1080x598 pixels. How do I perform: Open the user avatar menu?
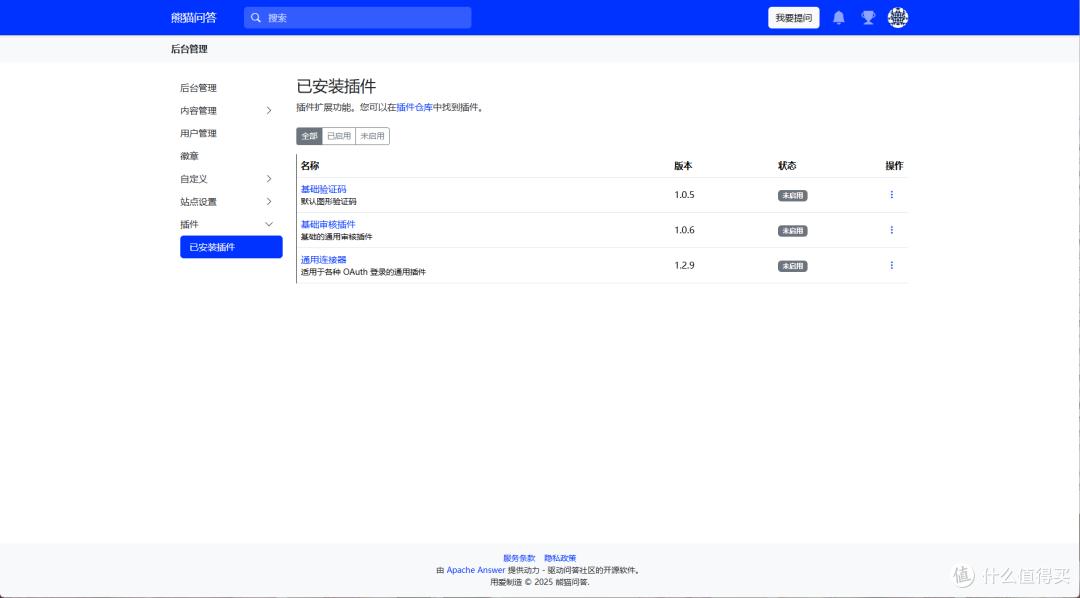click(897, 18)
